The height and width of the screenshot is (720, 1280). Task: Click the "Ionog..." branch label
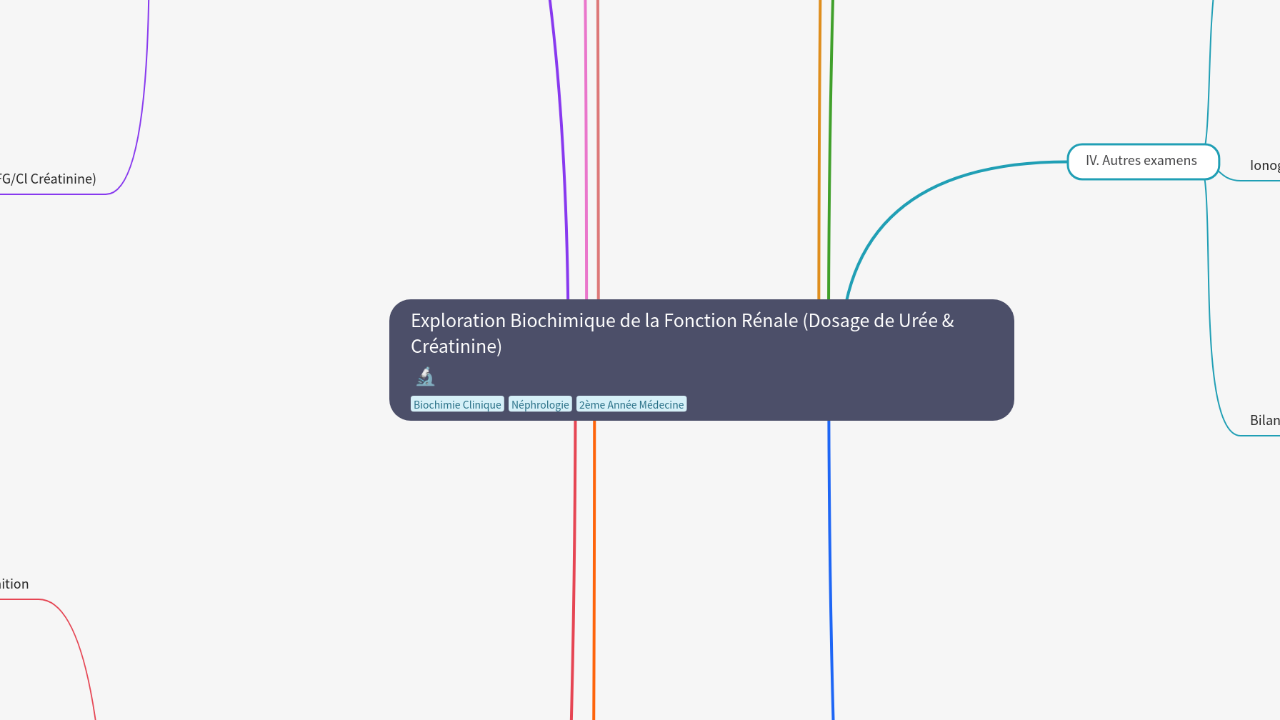tap(1264, 165)
